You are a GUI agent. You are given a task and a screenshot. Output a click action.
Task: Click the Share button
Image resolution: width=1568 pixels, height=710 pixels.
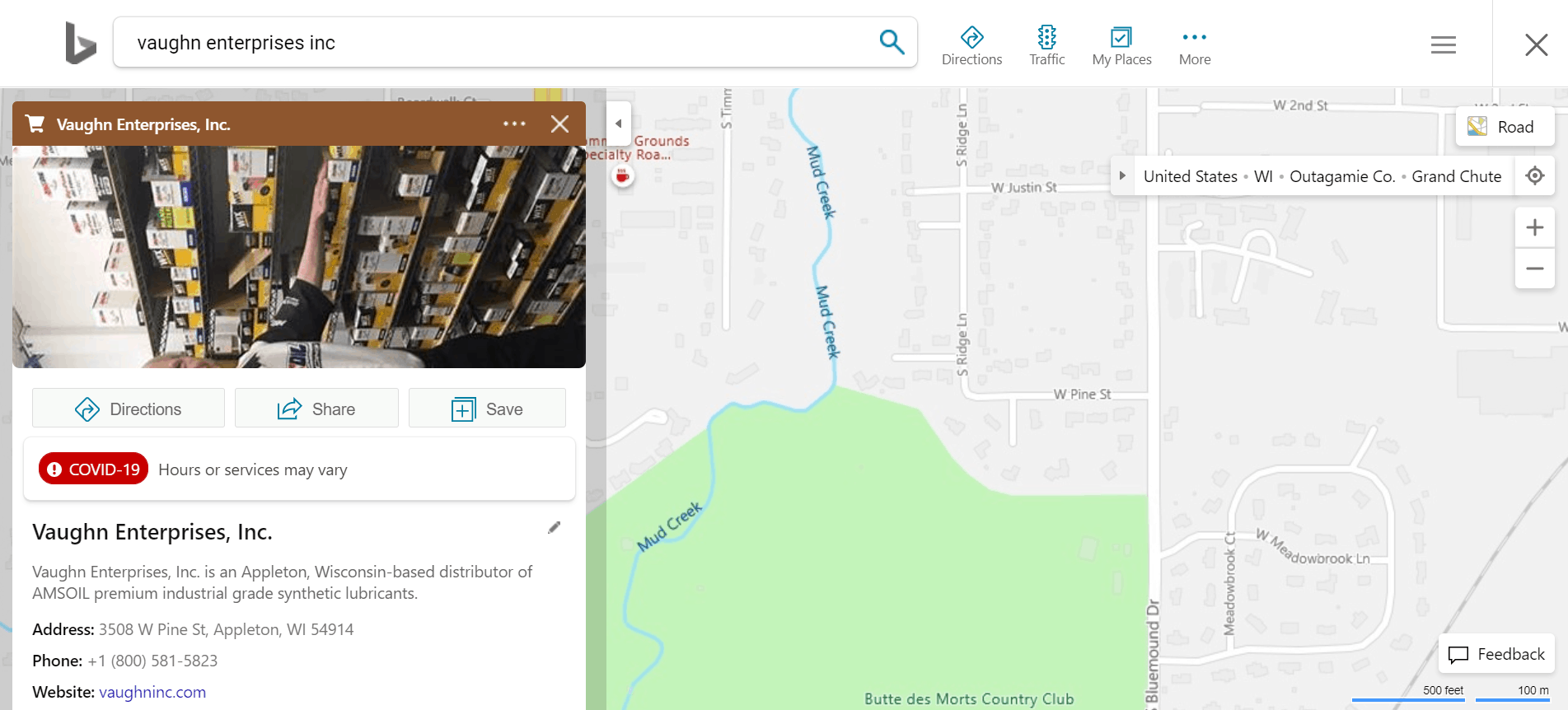coord(316,409)
